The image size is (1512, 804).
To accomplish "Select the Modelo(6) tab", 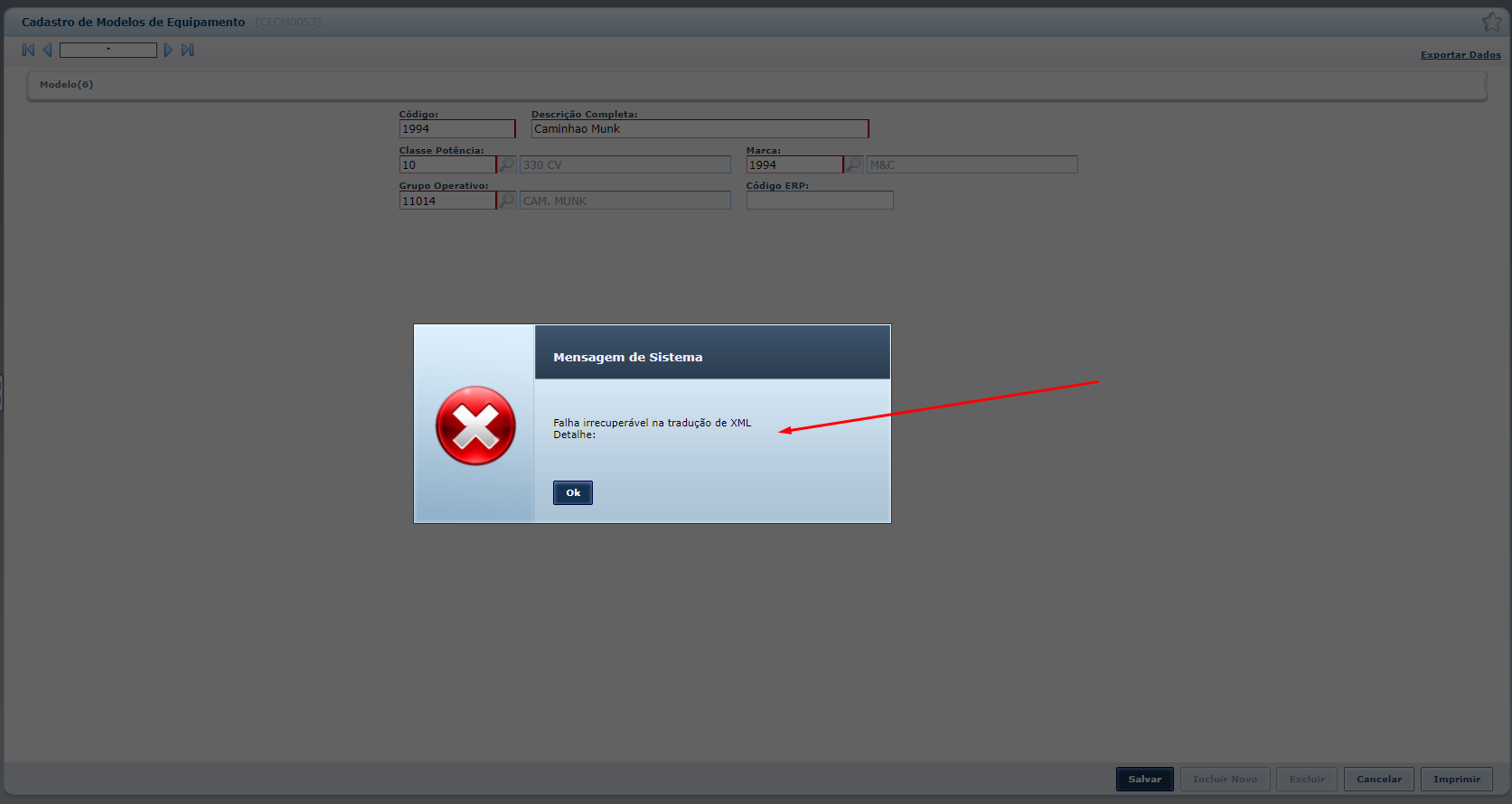I will click(67, 84).
